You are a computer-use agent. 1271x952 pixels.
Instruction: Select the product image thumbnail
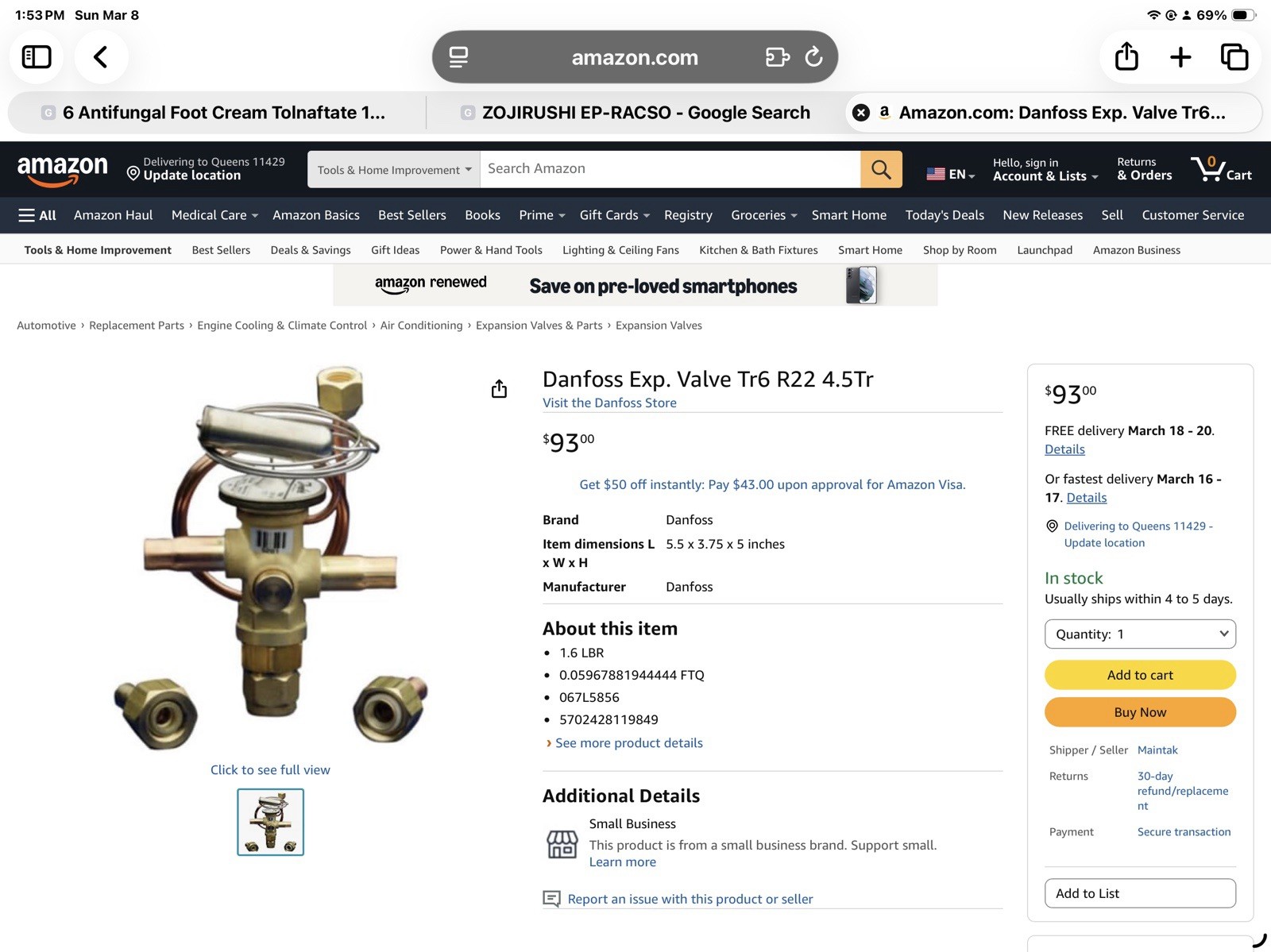(270, 822)
